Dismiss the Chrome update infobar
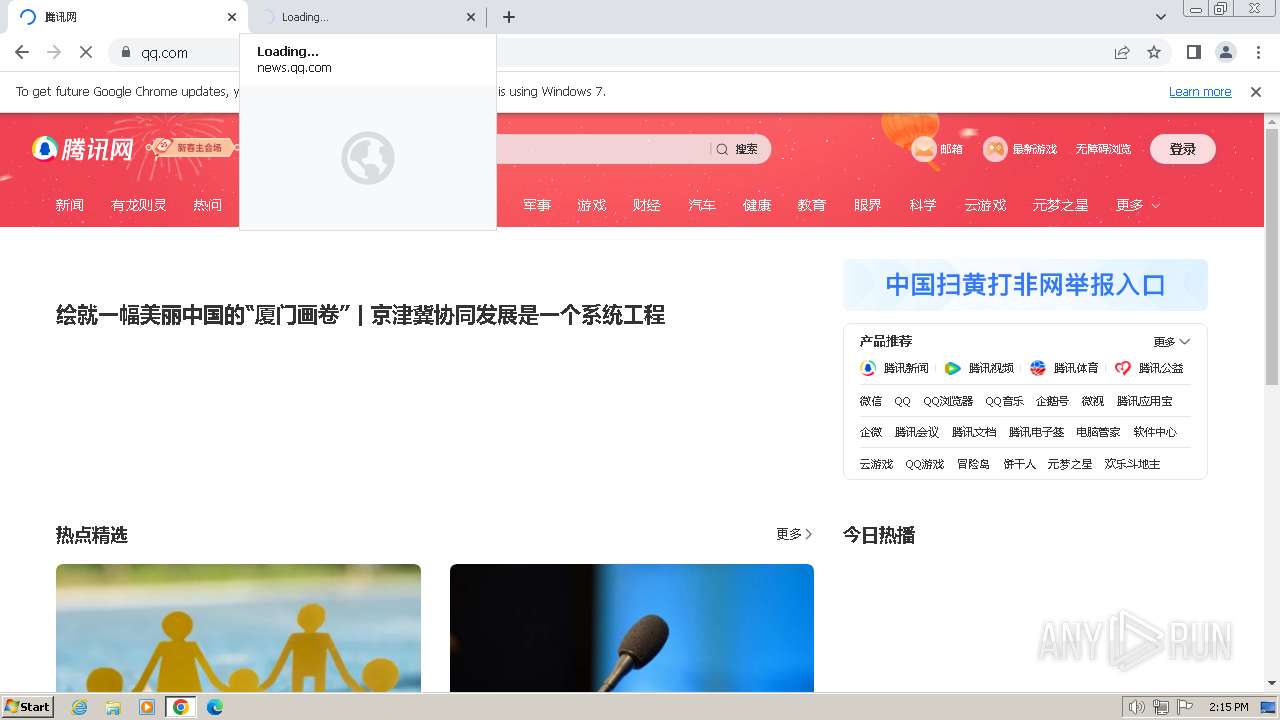 click(1256, 91)
